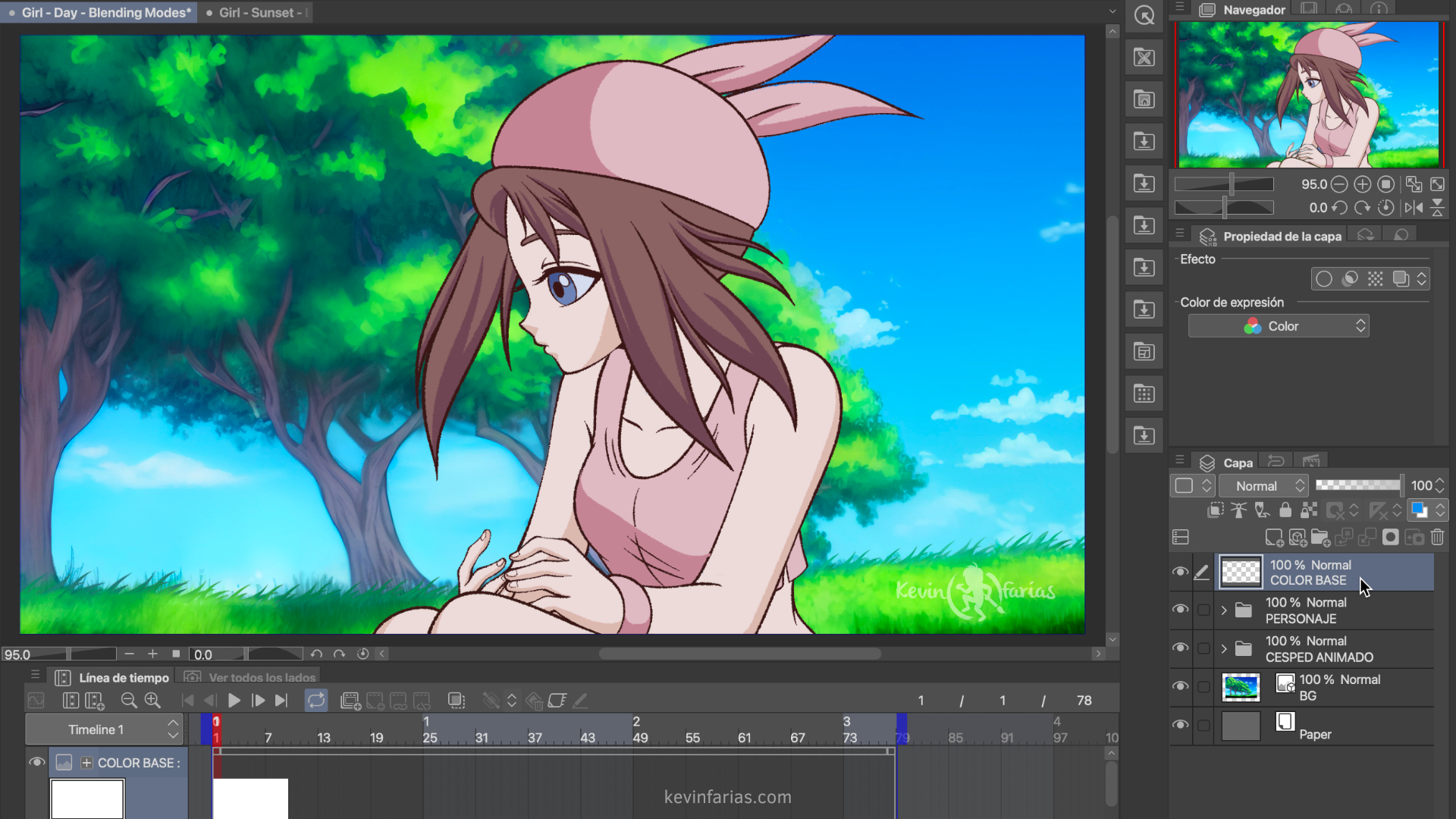1456x819 pixels.
Task: Create a new layer folder
Action: point(1320,538)
